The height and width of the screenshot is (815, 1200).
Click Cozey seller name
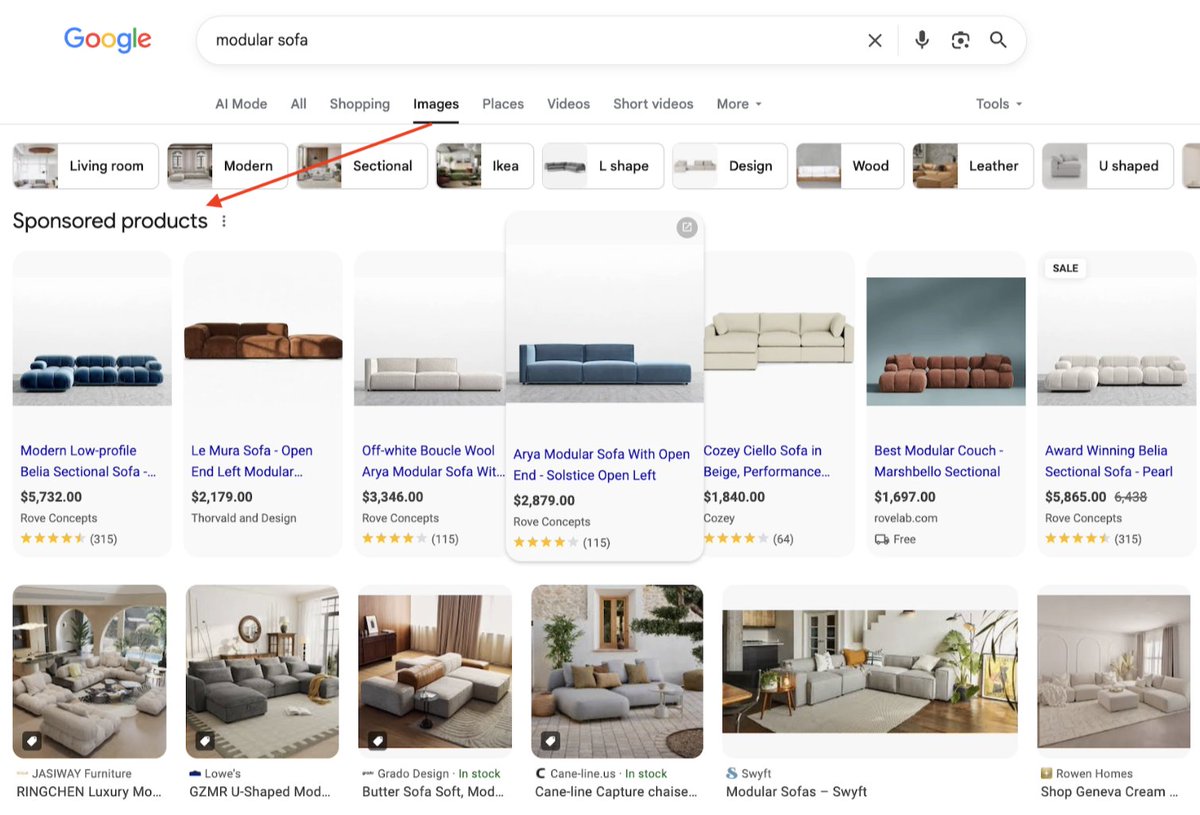[x=719, y=518]
